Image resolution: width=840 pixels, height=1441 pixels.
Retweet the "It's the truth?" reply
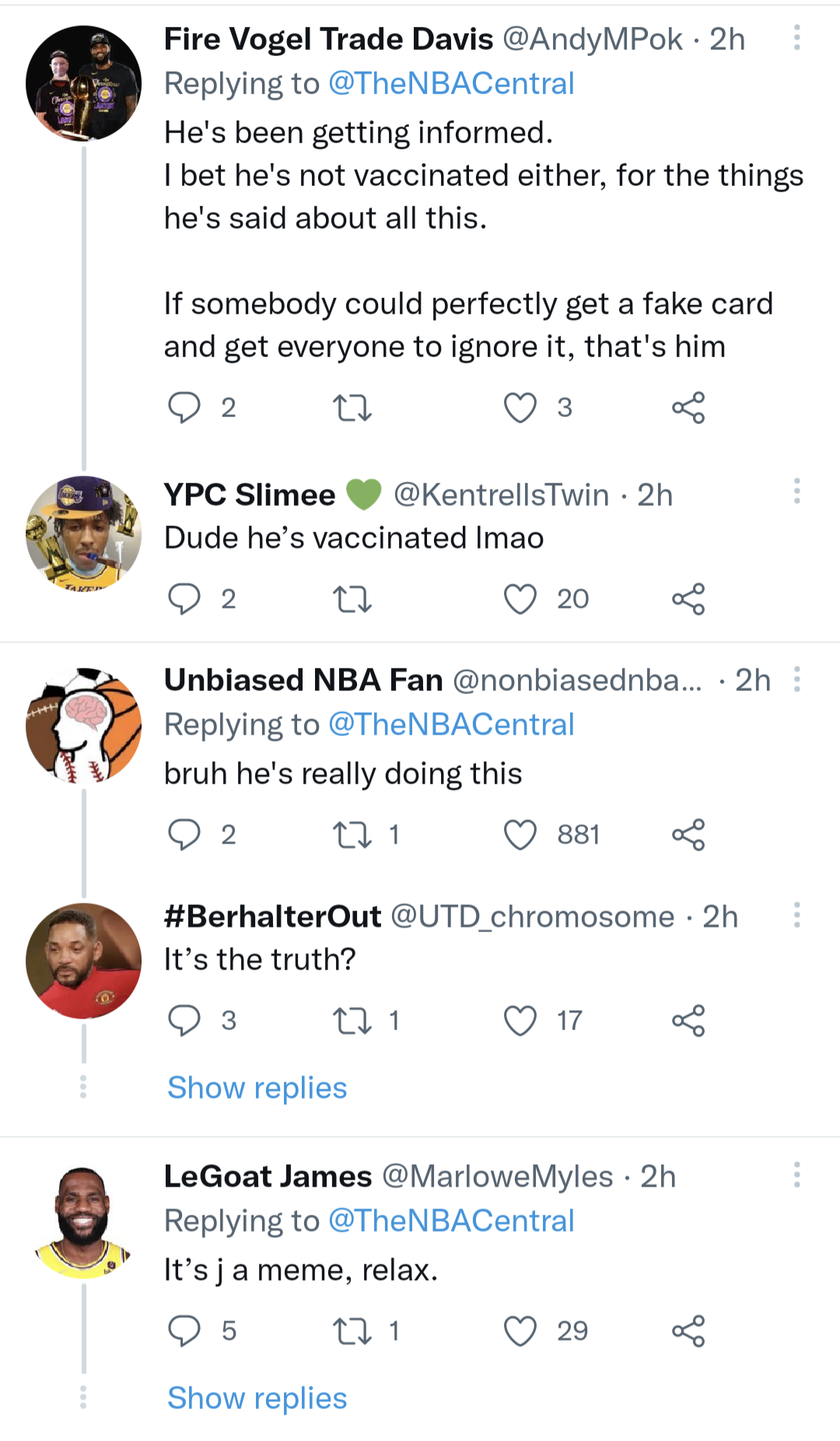pyautogui.click(x=352, y=1021)
